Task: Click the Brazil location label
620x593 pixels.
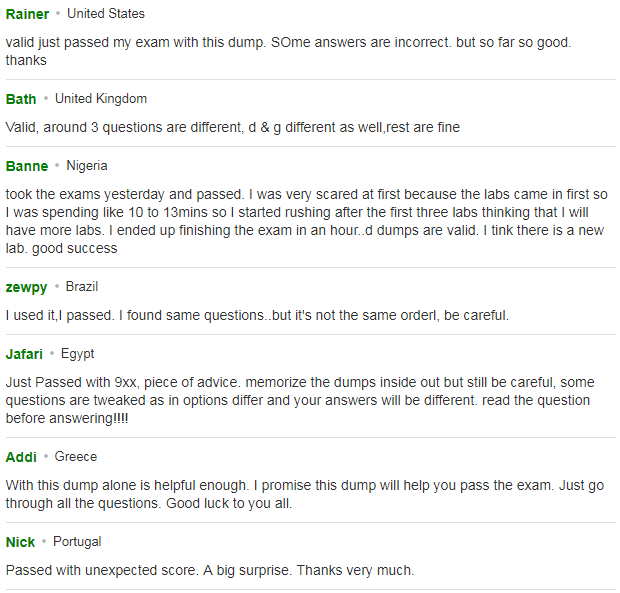Action: pos(81,287)
